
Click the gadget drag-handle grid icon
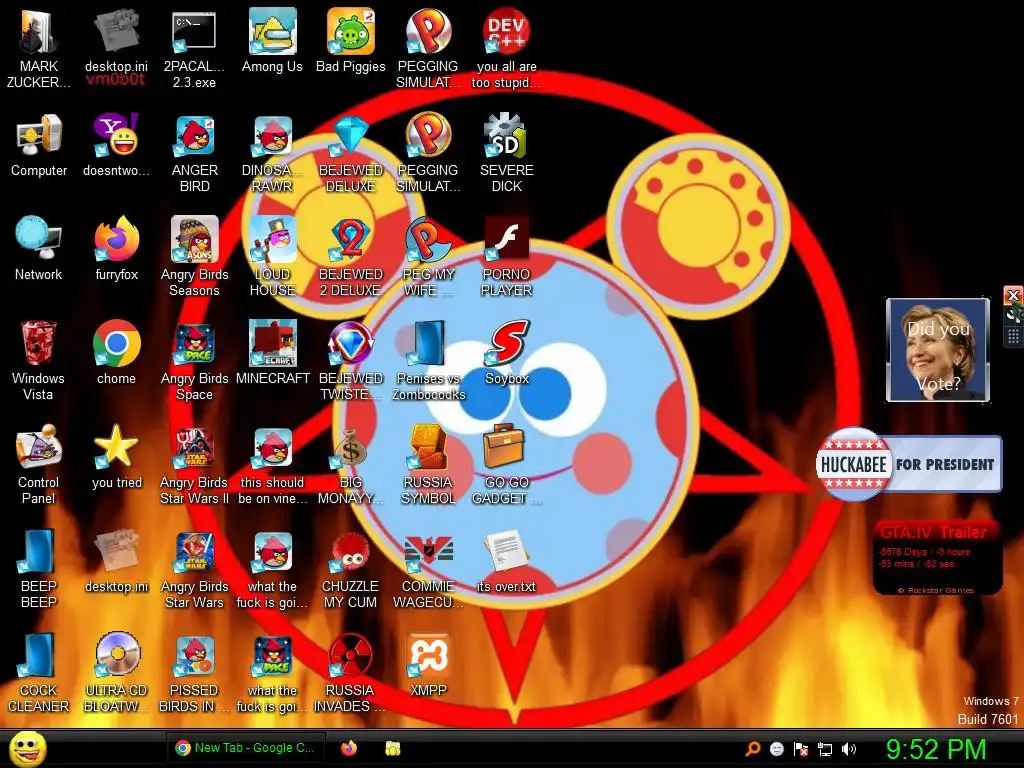pyautogui.click(x=1013, y=336)
